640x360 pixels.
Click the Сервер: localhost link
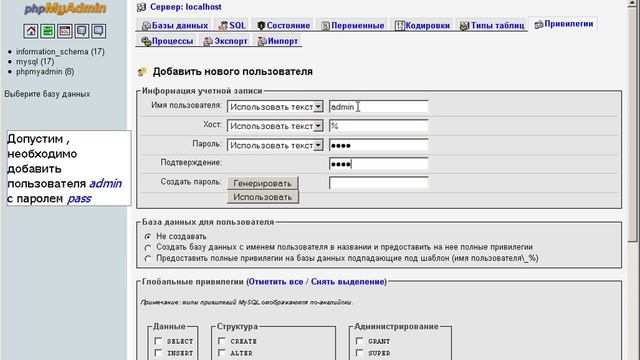[186, 7]
